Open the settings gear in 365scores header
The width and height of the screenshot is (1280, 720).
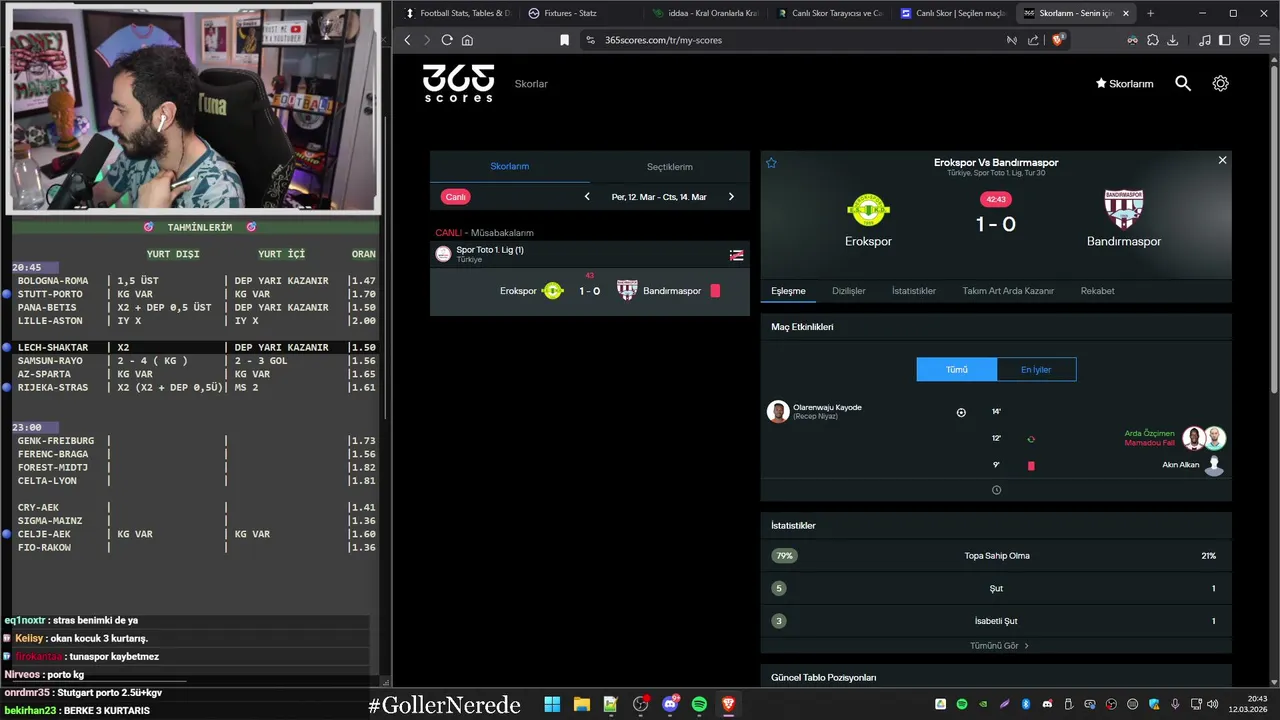[1220, 84]
